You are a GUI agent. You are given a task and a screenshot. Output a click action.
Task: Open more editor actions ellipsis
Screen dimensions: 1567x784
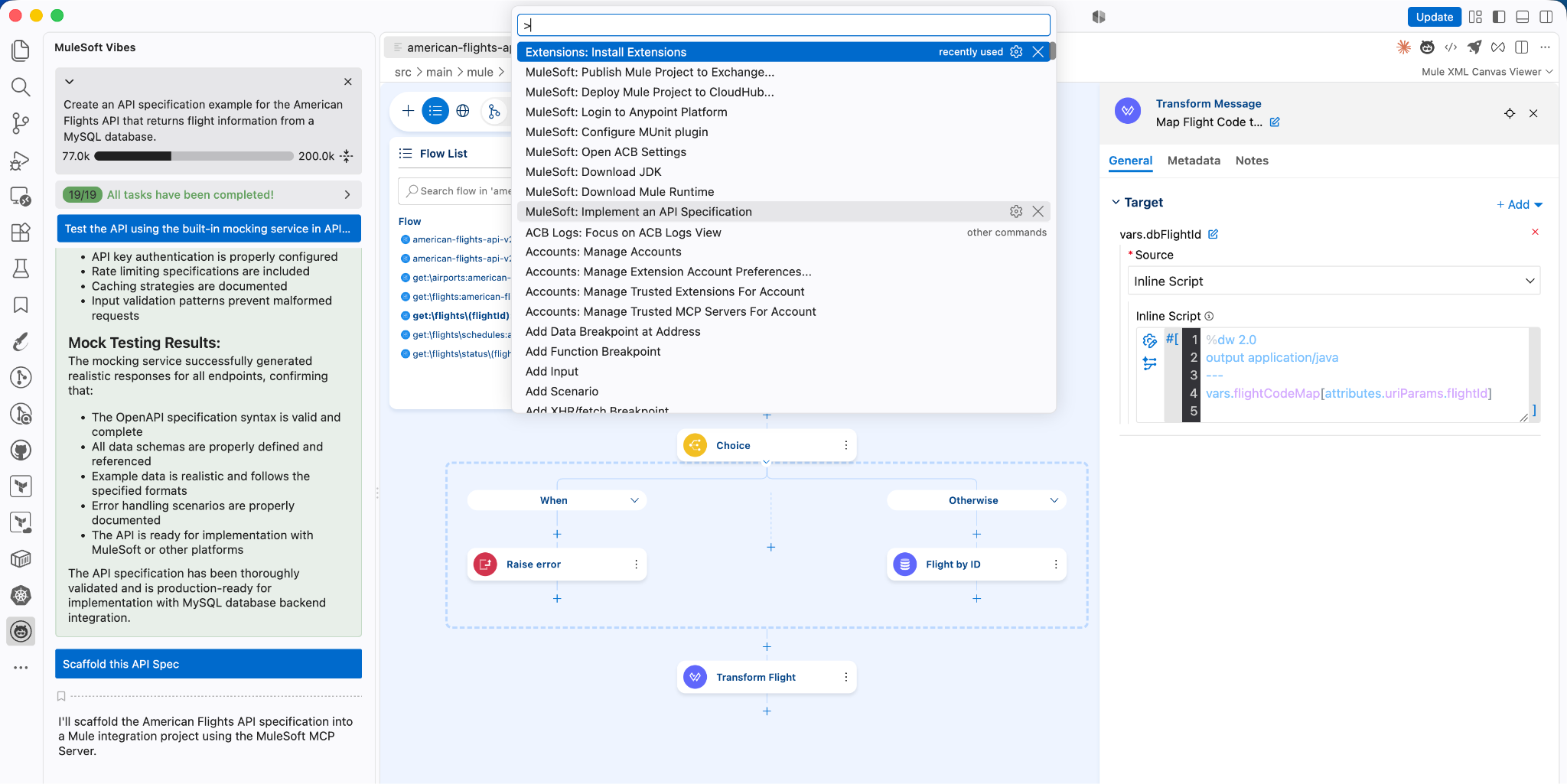click(1546, 47)
